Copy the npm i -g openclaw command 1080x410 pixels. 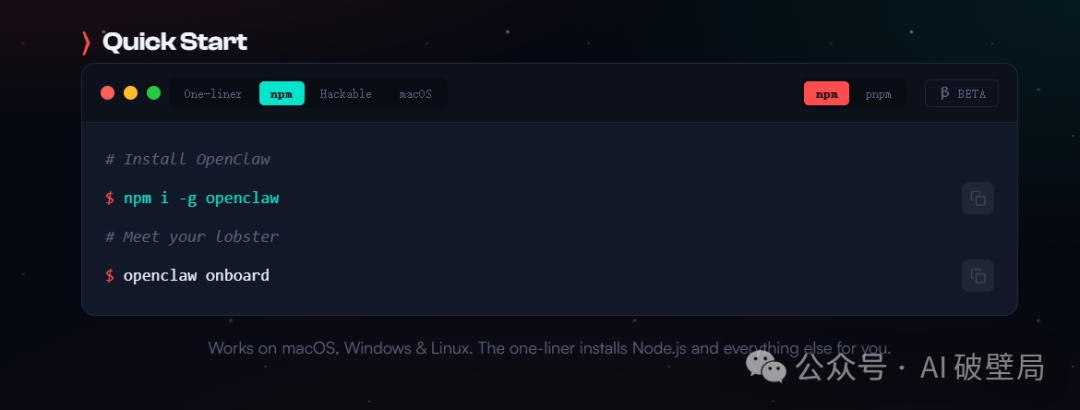click(977, 198)
